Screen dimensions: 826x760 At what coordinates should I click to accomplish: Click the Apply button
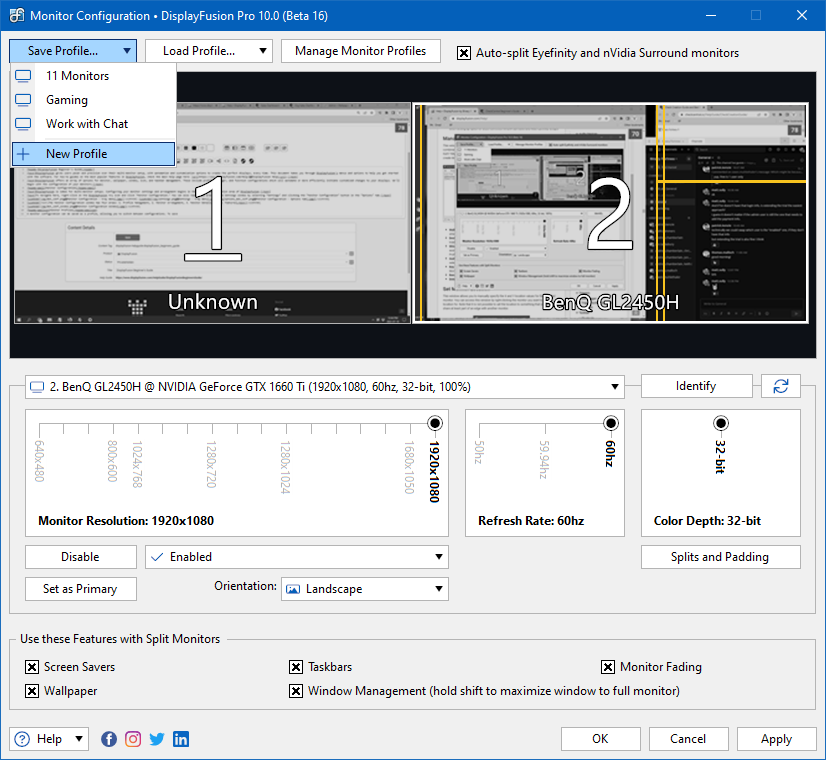(776, 739)
